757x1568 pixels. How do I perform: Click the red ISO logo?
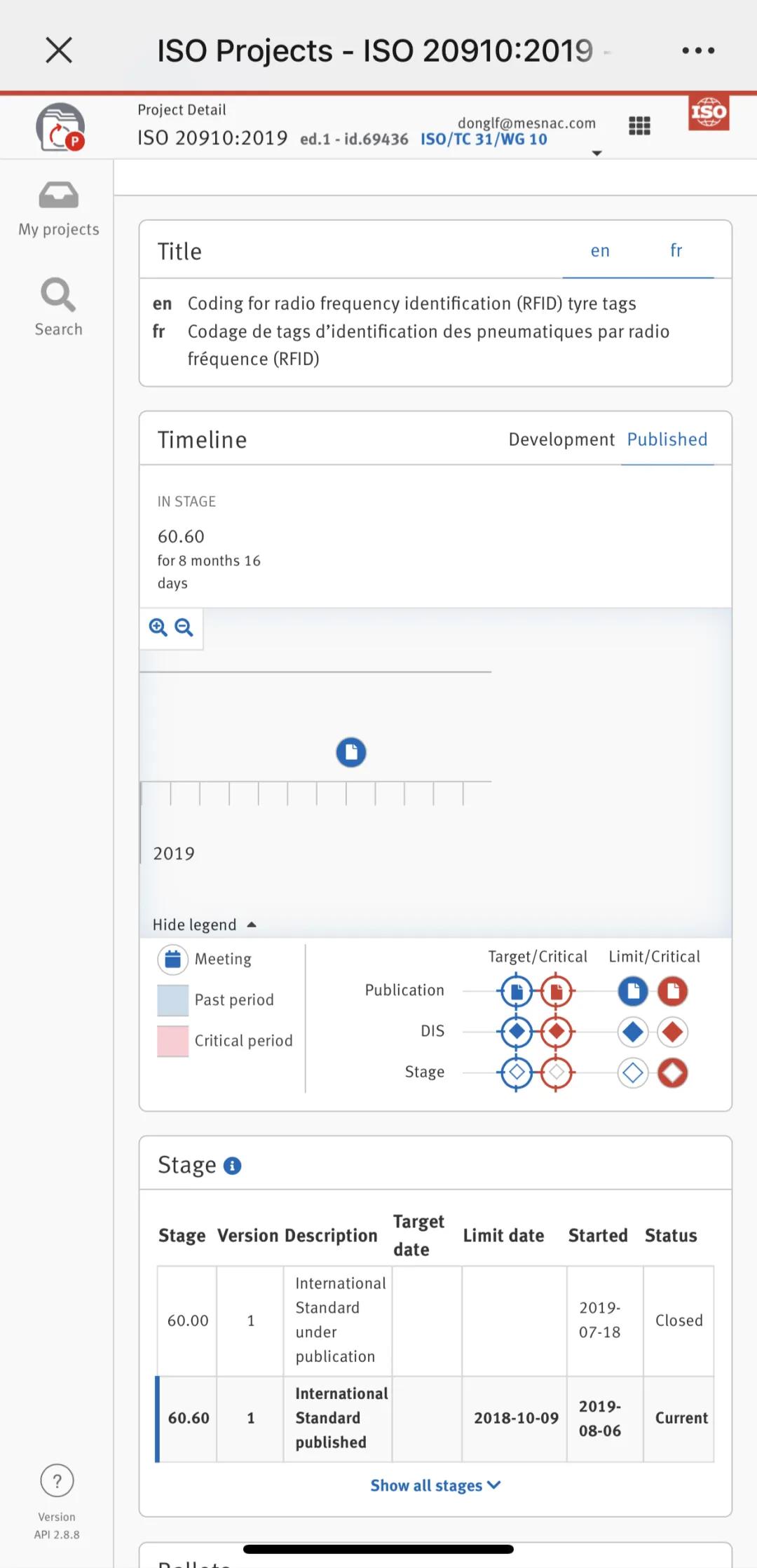(x=709, y=113)
